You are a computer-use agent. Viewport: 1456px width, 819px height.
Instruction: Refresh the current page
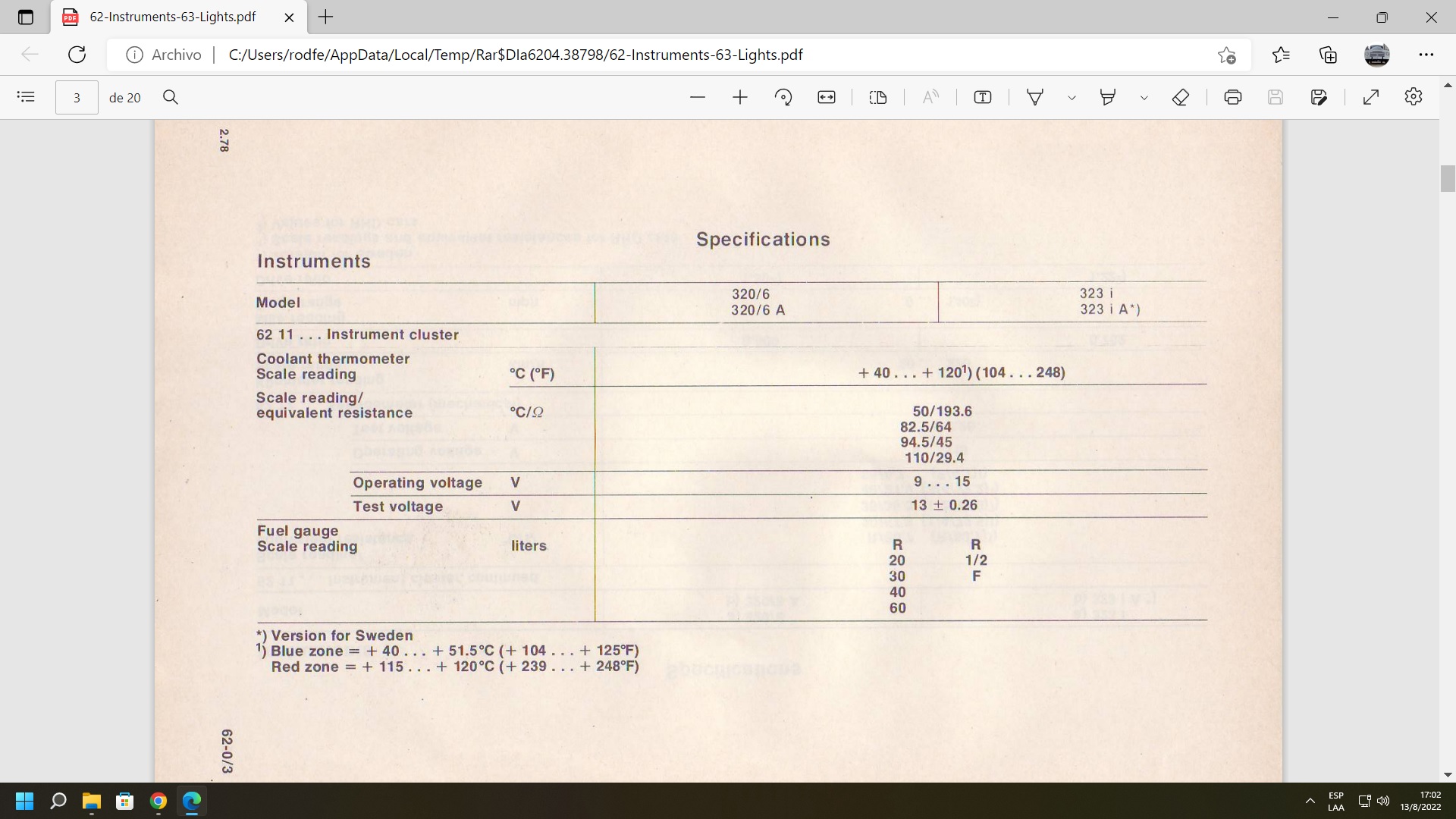click(77, 55)
